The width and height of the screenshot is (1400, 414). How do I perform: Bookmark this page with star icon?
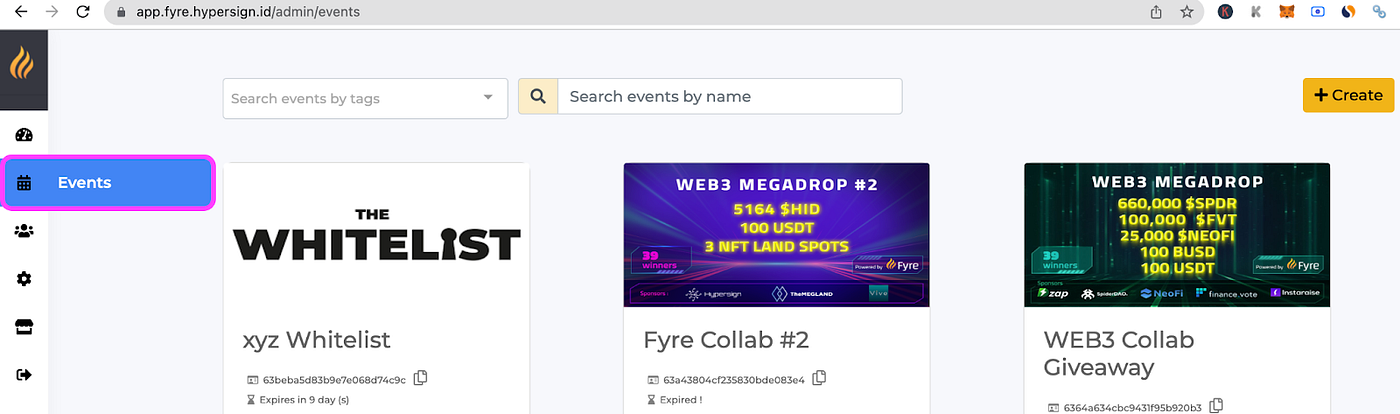1186,12
